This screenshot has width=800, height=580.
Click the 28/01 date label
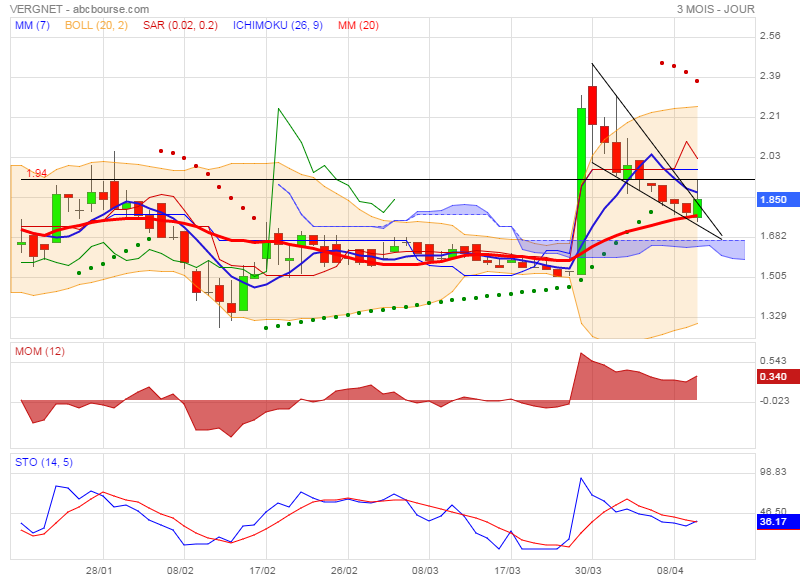click(x=98, y=570)
